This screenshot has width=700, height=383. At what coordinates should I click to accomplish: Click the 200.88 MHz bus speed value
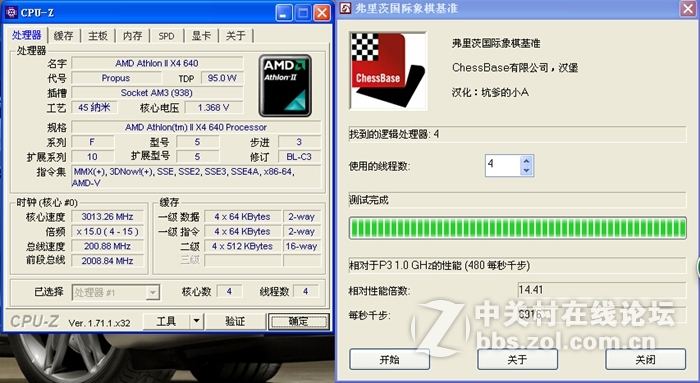point(107,246)
